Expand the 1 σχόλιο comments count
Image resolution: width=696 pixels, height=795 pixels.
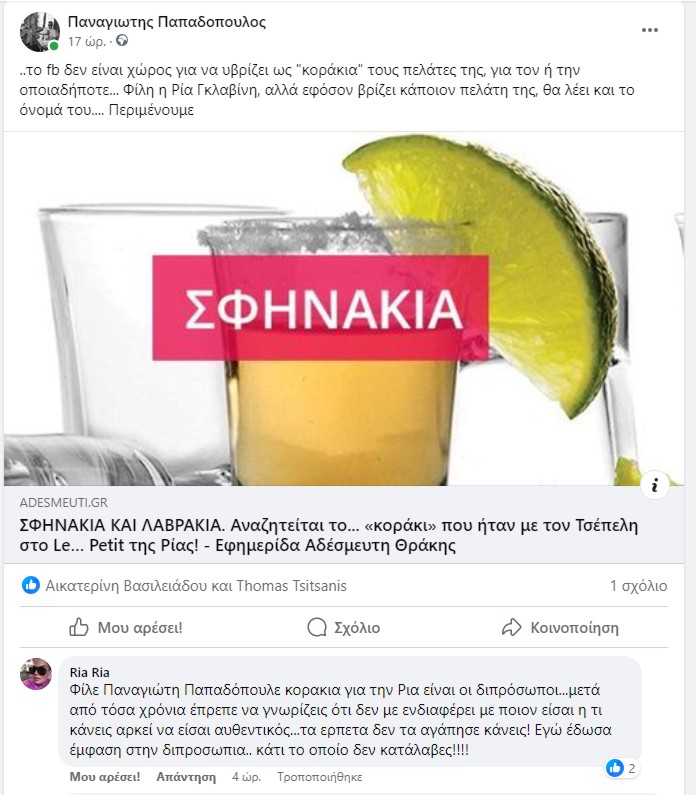638,586
